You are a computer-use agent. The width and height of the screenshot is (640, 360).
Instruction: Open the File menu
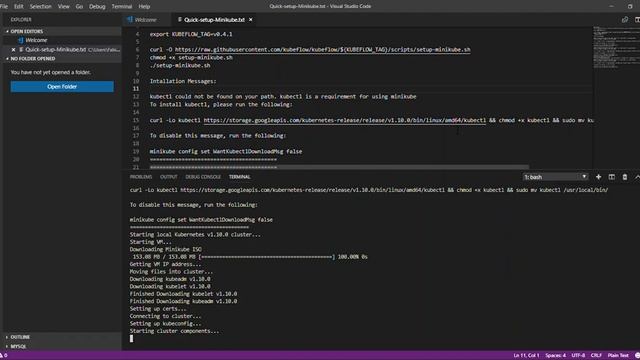coord(4,7)
